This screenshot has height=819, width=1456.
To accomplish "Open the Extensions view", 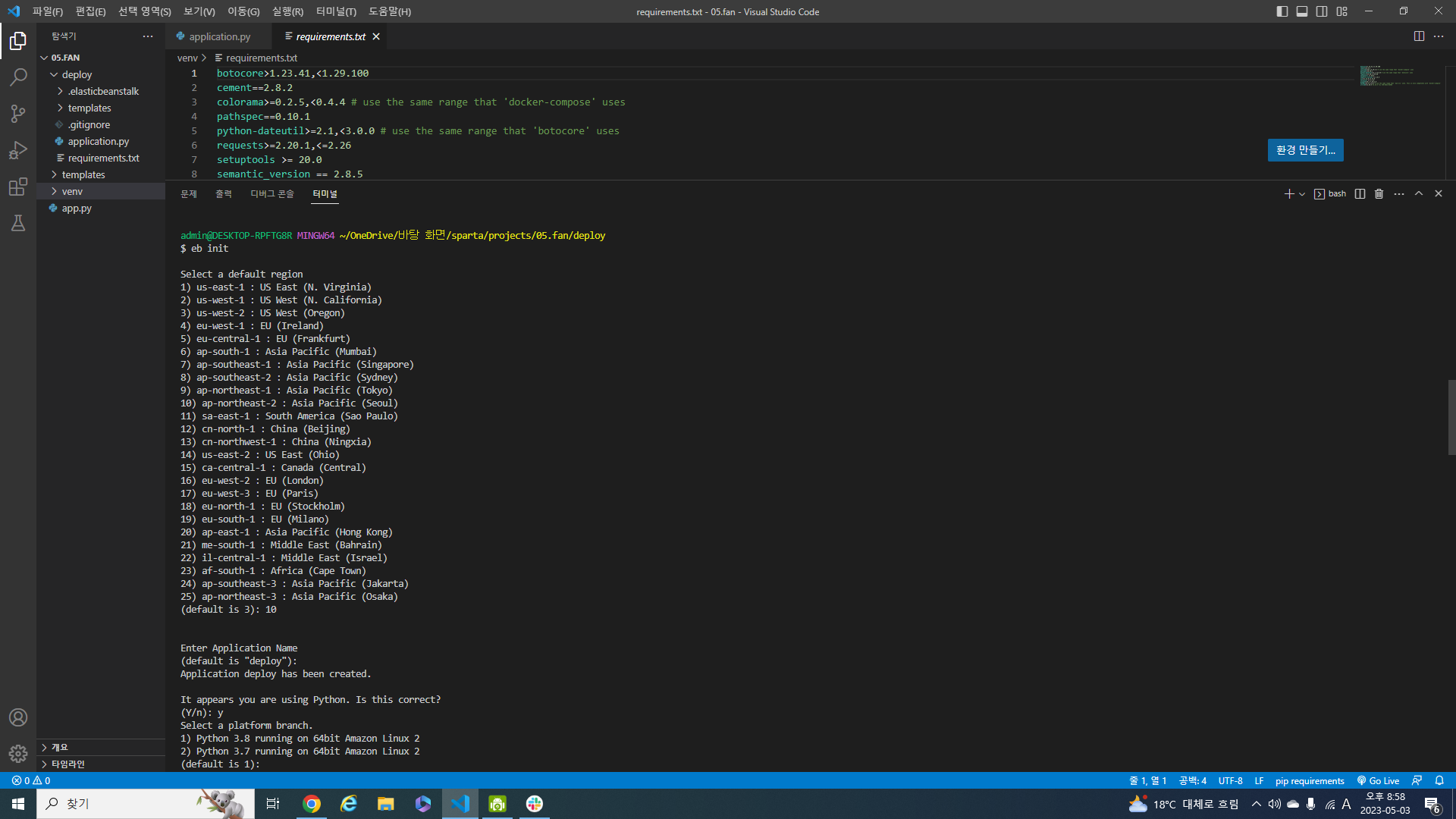I will point(18,187).
